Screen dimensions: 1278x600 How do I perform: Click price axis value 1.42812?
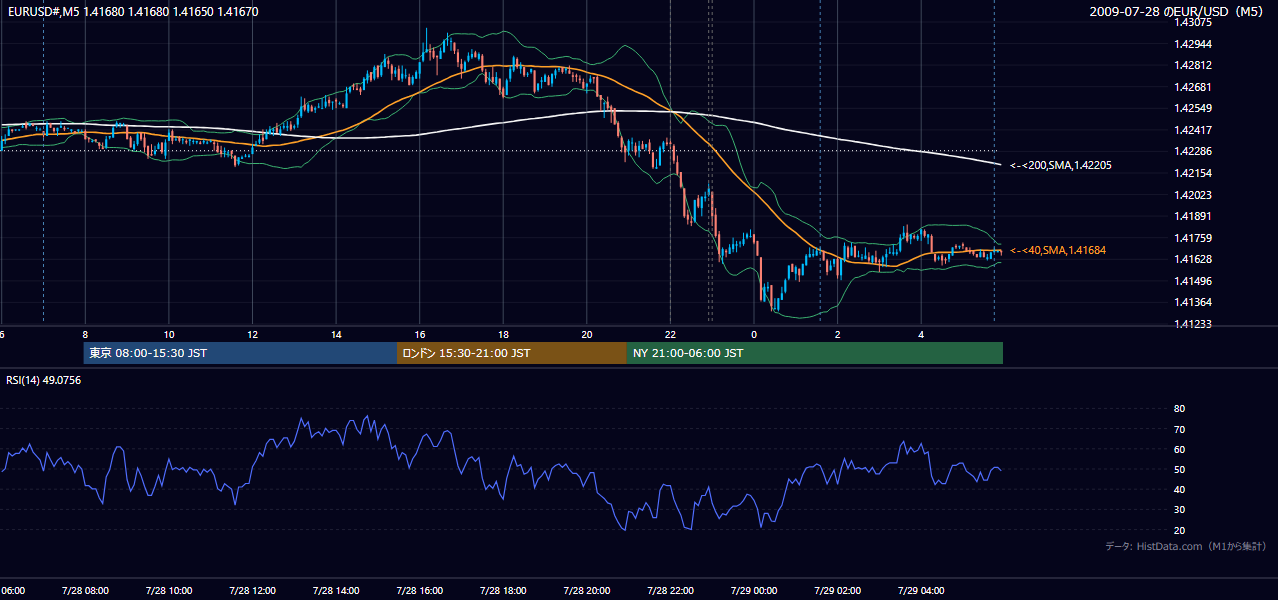[x=1192, y=65]
